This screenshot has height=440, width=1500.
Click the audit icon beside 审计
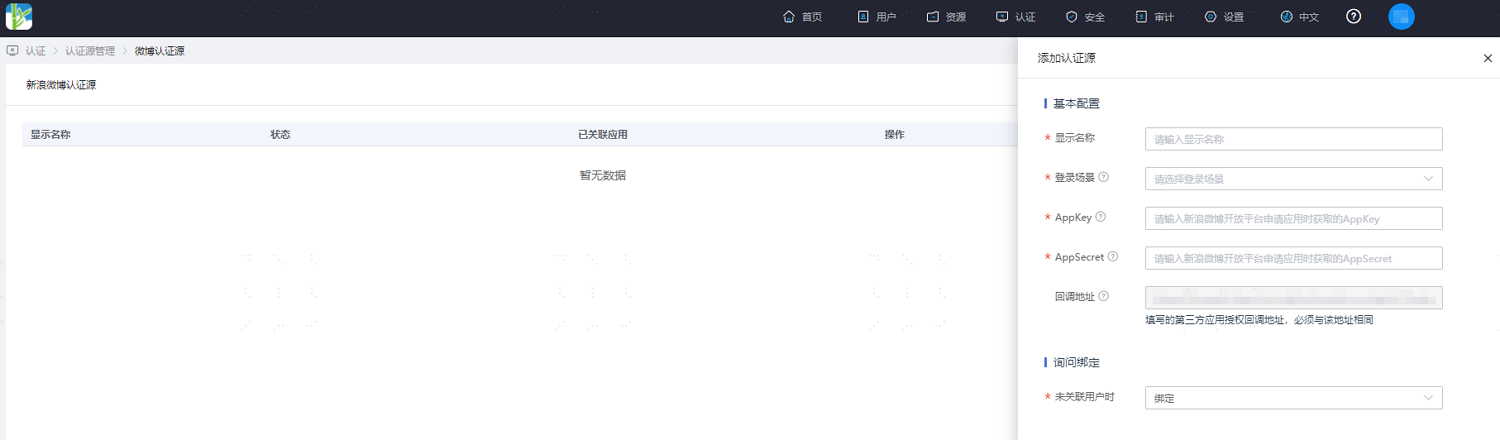pyautogui.click(x=1141, y=17)
